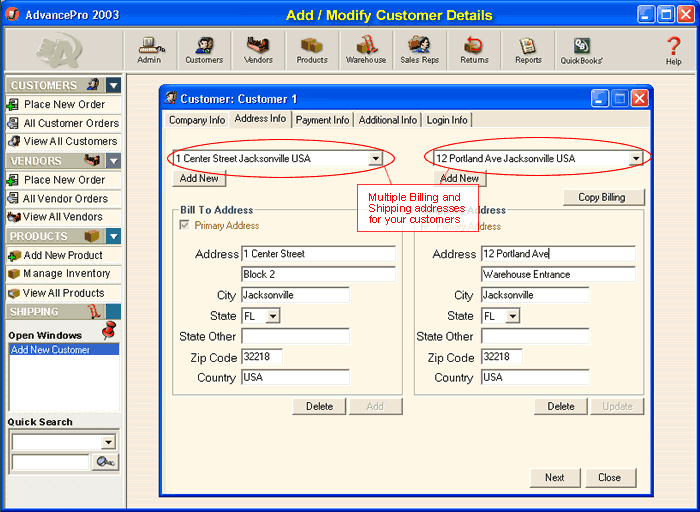Open the Admin toolbar section
The height and width of the screenshot is (512, 700).
(x=150, y=50)
